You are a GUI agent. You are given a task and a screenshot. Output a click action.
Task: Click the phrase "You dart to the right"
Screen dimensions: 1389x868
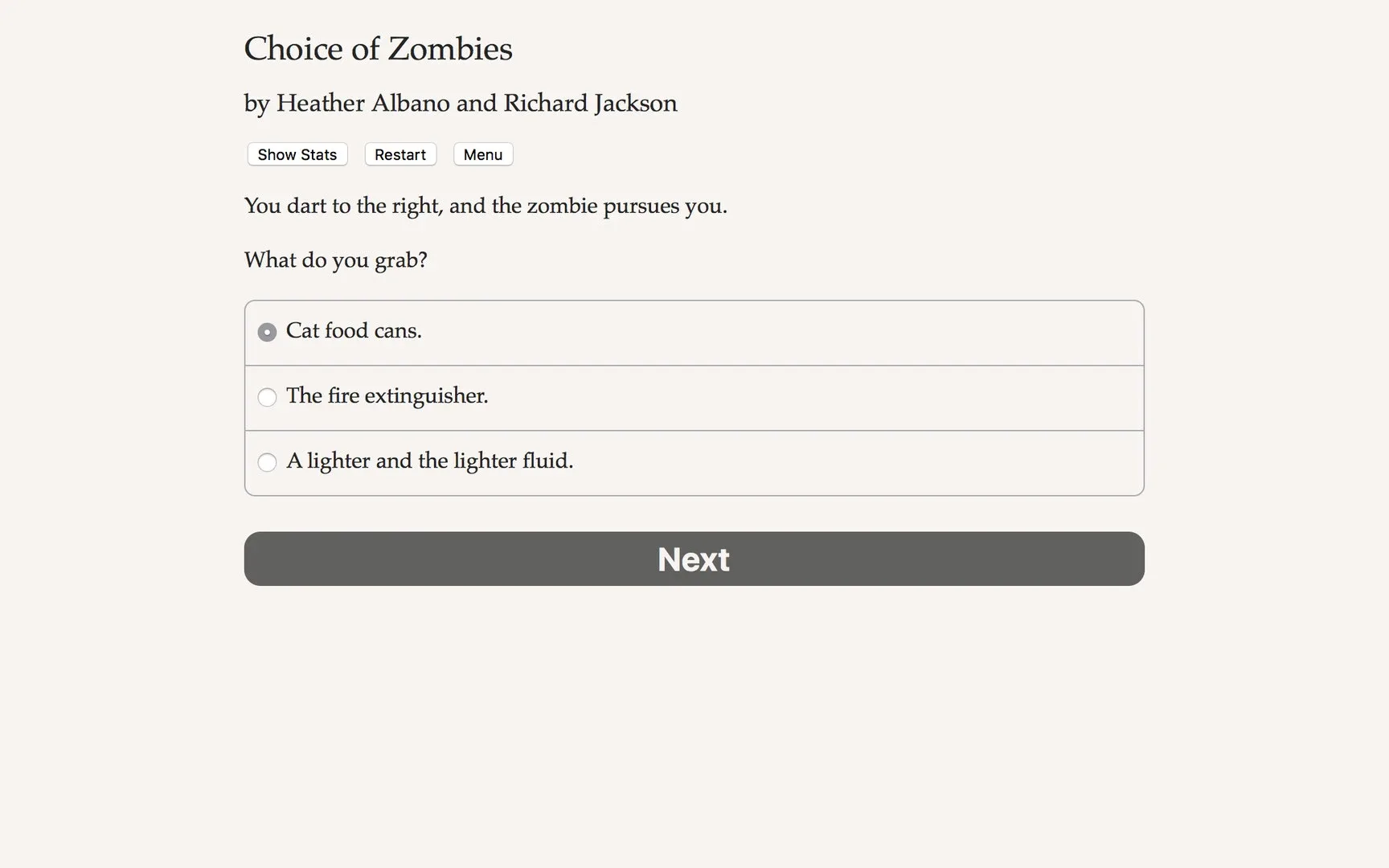342,207
